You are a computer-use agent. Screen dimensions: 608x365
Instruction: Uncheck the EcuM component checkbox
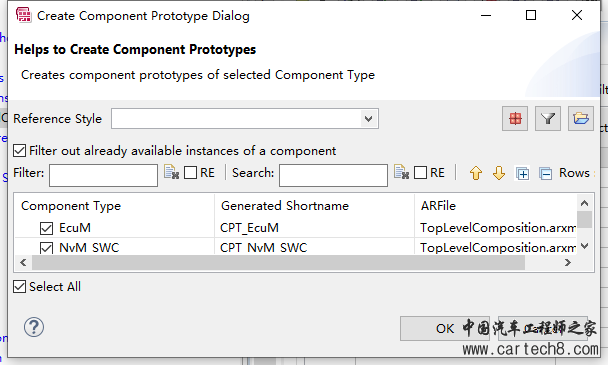pyautogui.click(x=46, y=228)
